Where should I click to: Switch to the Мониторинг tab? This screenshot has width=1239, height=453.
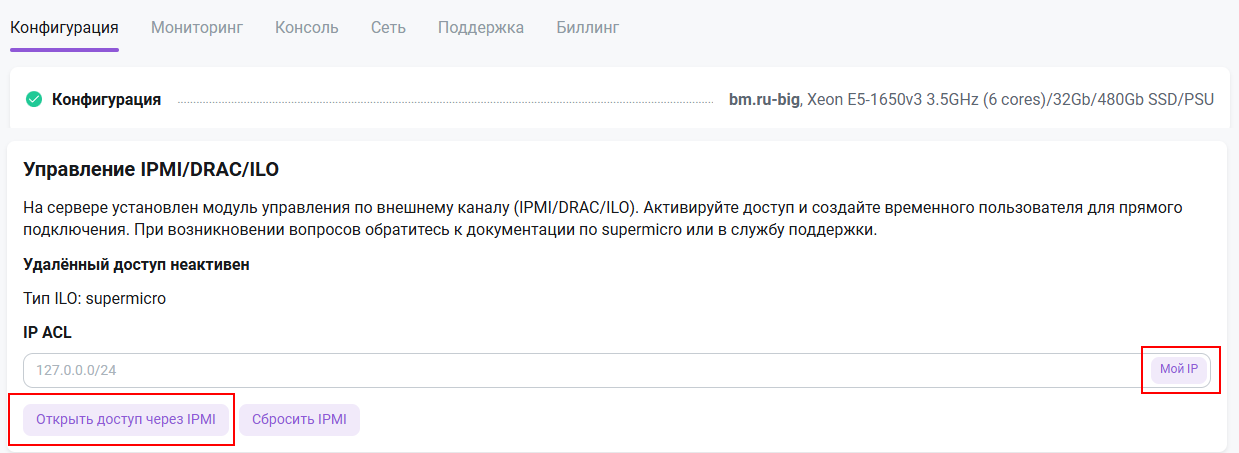coord(197,27)
